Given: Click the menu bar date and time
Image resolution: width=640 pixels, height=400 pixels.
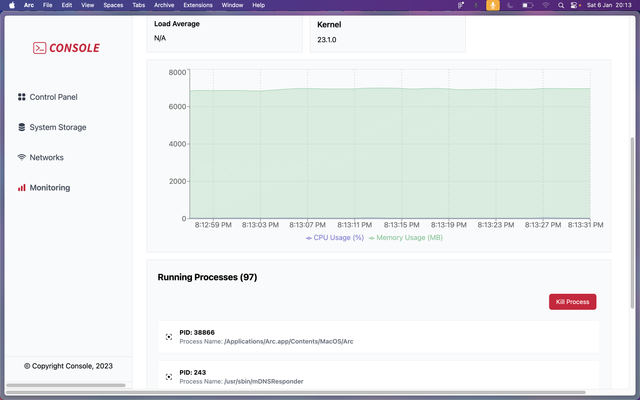Looking at the screenshot, I should point(609,5).
